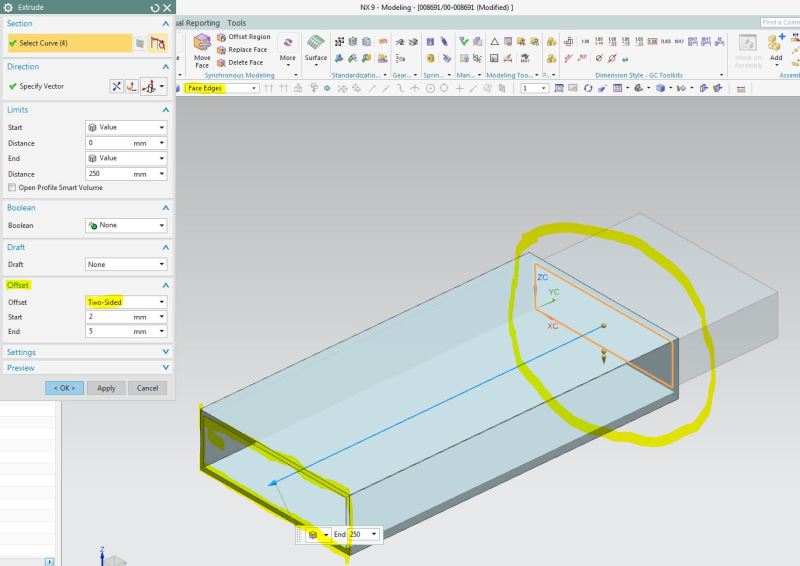The width and height of the screenshot is (800, 566).
Task: Expand the Synchronous Modeling group menu
Action: point(296,75)
